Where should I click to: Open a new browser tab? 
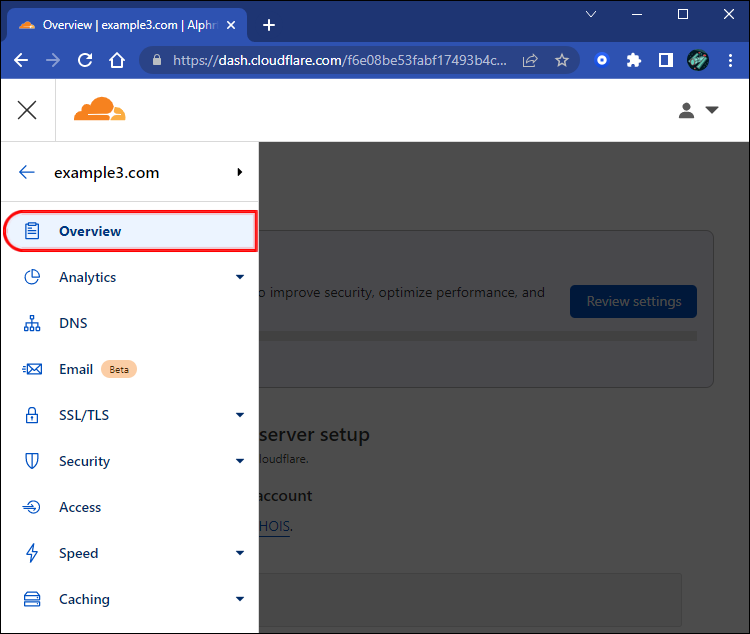point(268,25)
